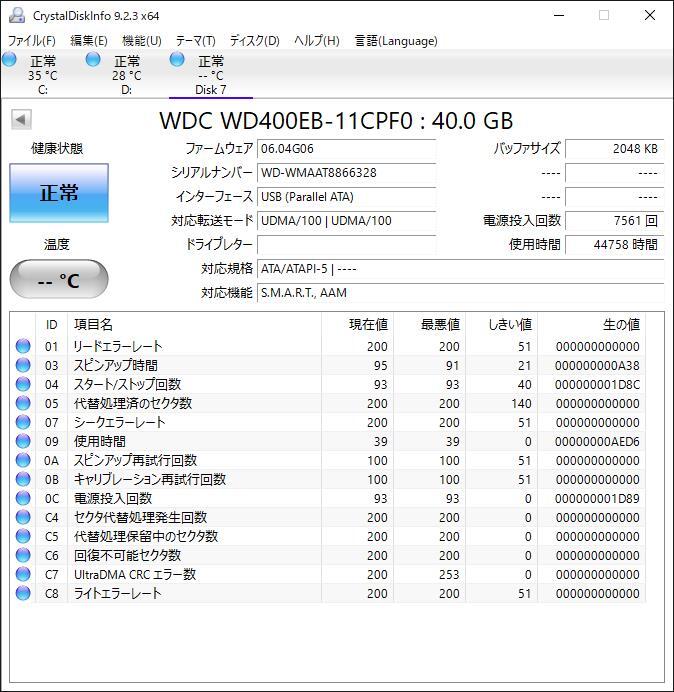Open the 言語(Language) menu

coord(396,41)
